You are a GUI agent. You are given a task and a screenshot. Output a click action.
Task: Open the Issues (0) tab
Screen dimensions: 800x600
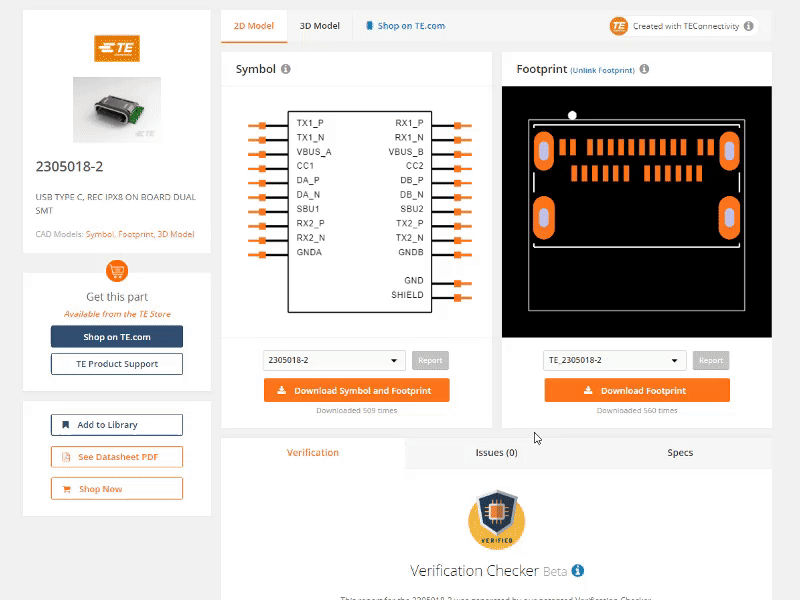(496, 453)
